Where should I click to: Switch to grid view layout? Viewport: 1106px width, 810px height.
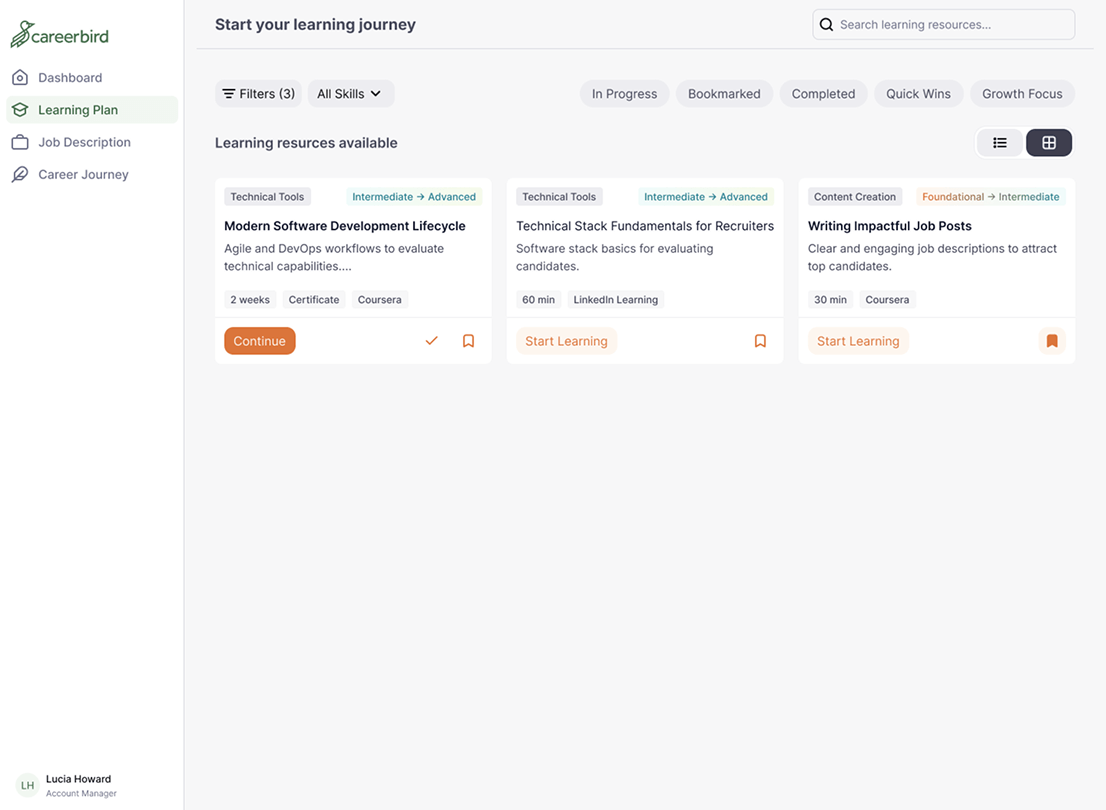pos(1048,142)
